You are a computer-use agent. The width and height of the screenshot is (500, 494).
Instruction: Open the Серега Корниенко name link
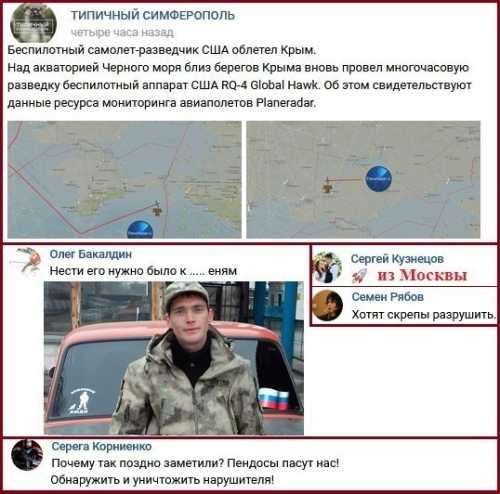102,446
